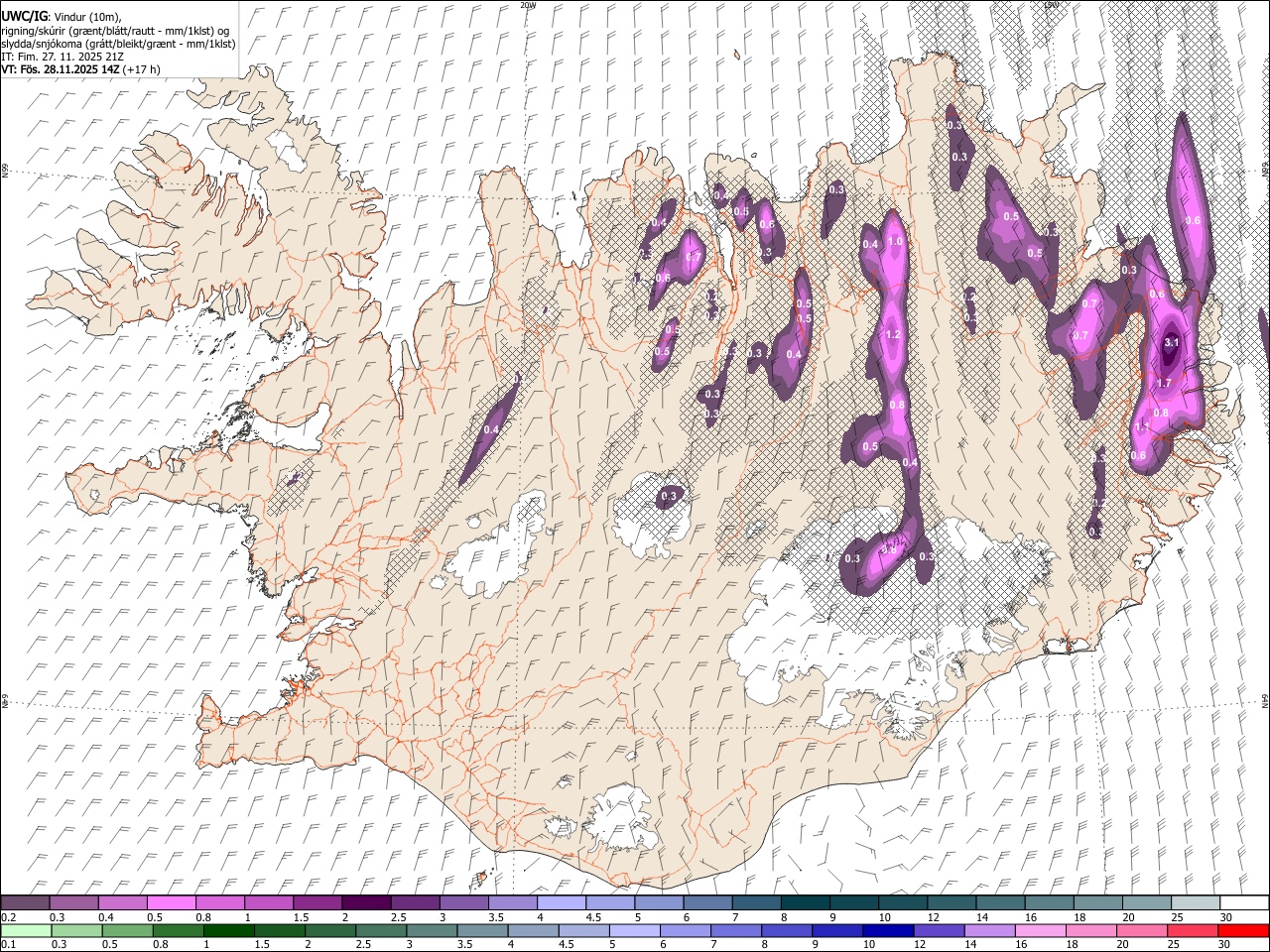Select the 0.3–0.5 light green swatch, bottom row

(x=76, y=930)
